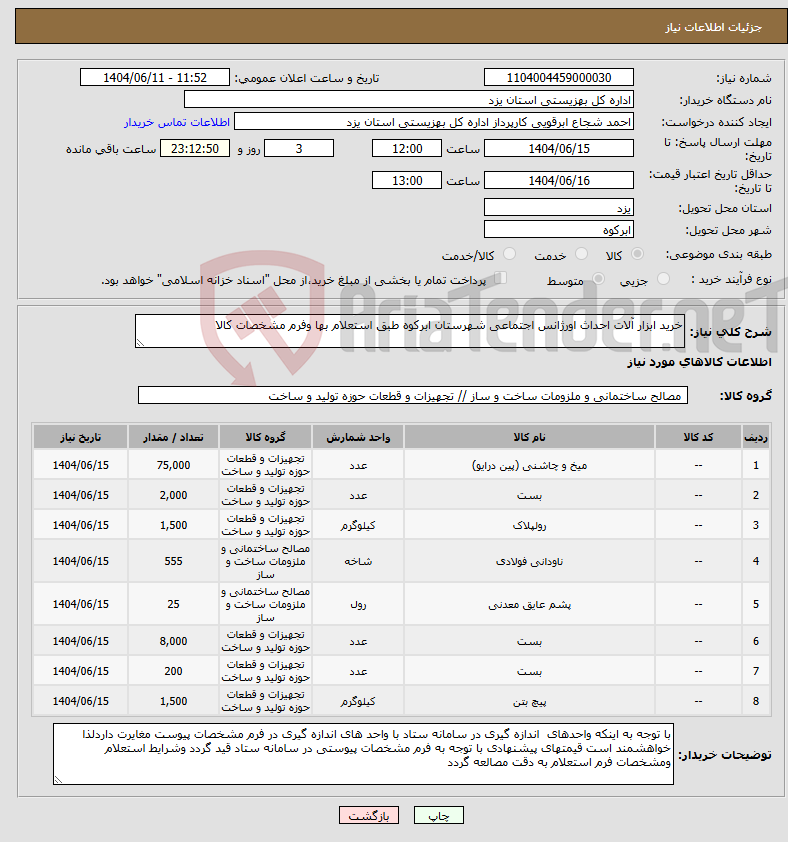Click the نام کالا column header
Image resolution: width=788 pixels, height=842 pixels.
click(529, 437)
